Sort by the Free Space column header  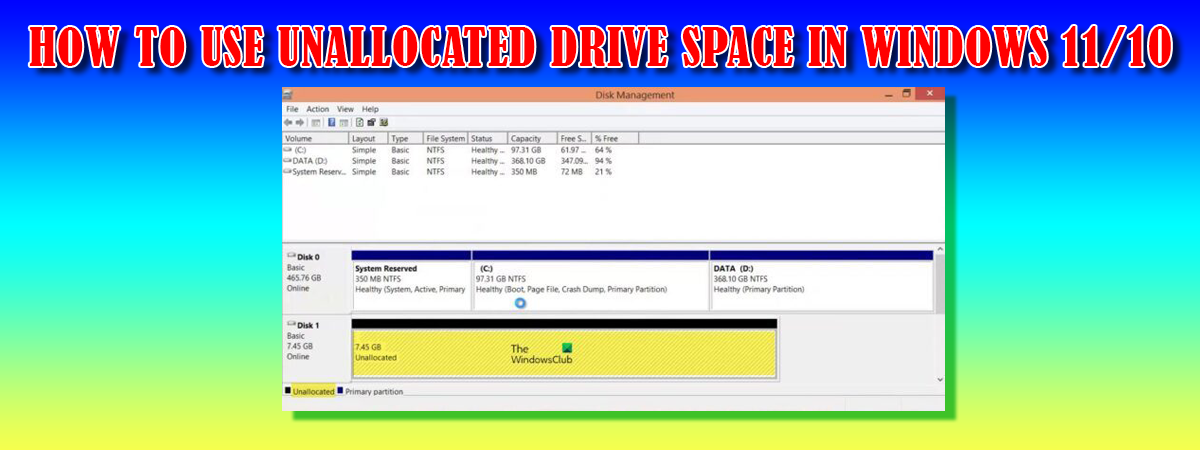pyautogui.click(x=575, y=138)
